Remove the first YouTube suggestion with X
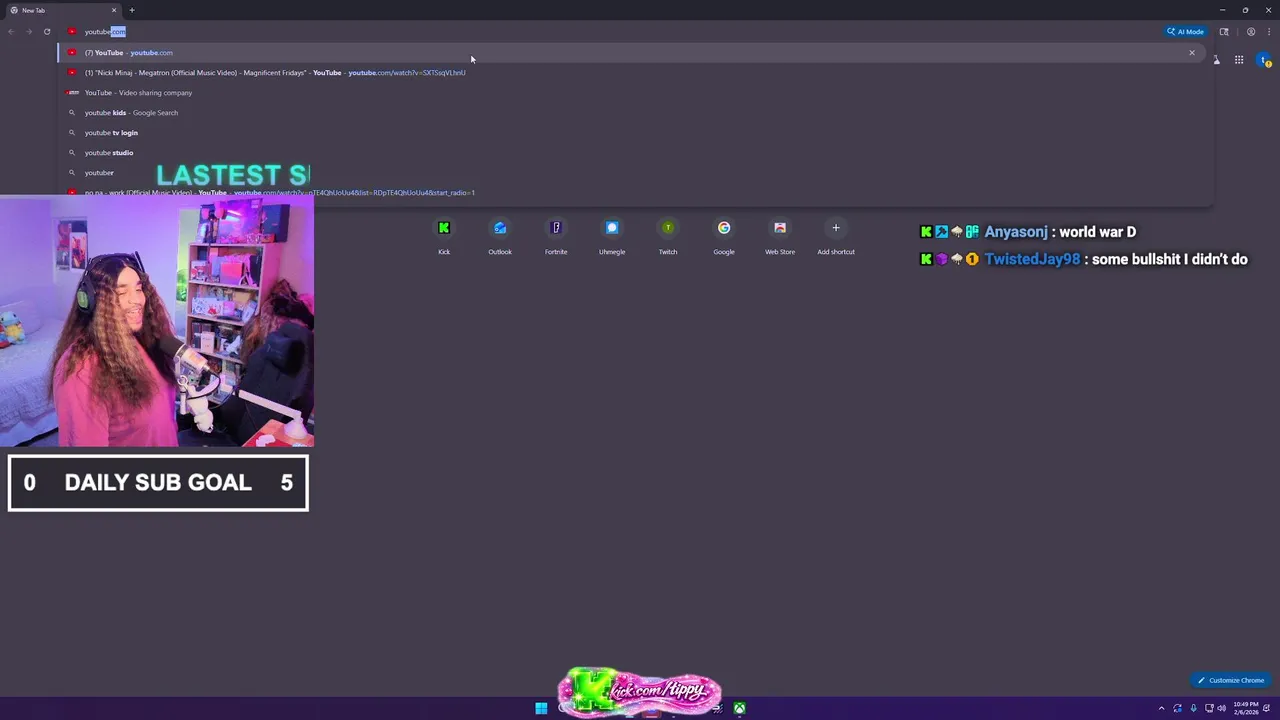 click(1192, 52)
